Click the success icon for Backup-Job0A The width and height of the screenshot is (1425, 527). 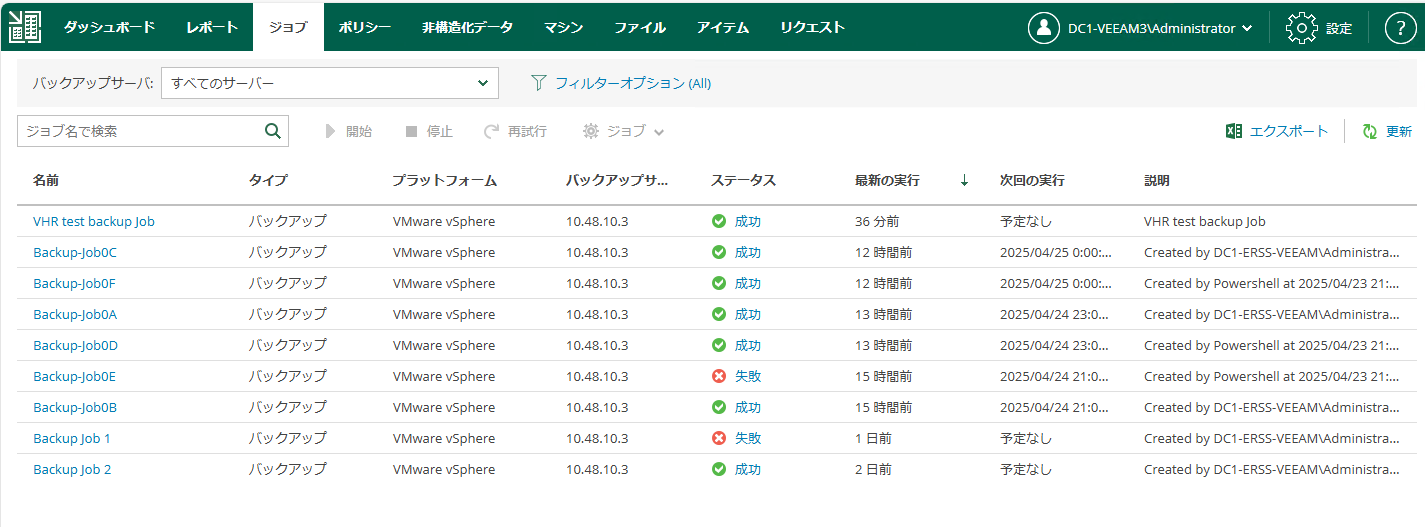coord(719,314)
